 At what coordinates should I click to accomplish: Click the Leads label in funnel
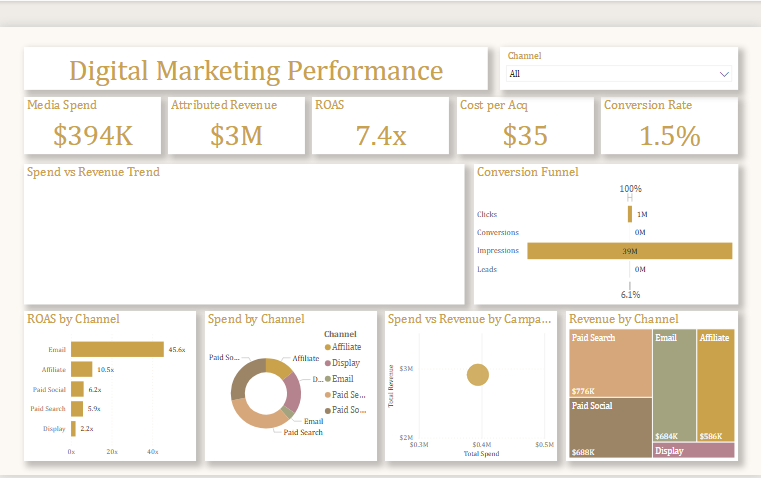(x=487, y=269)
